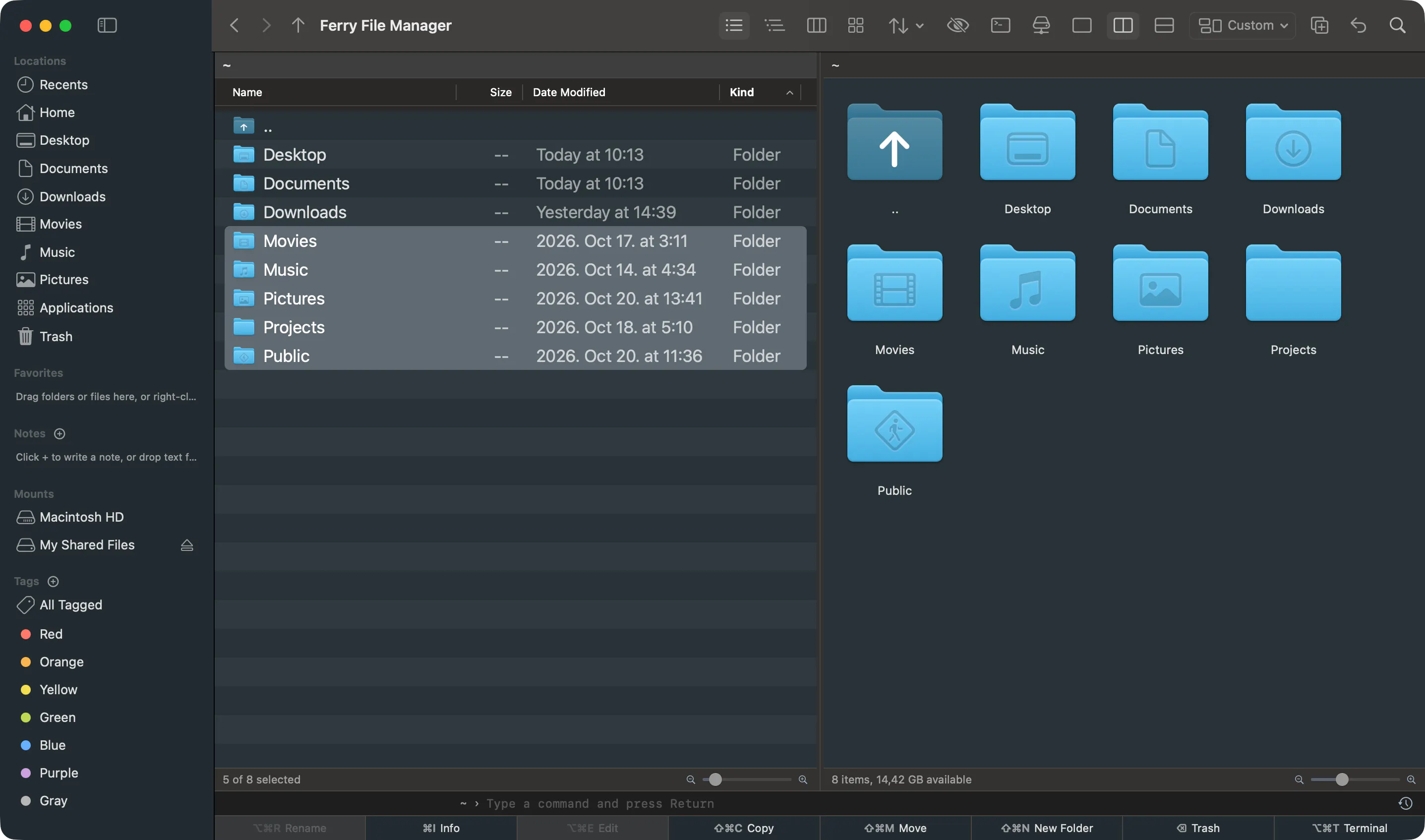This screenshot has height=840, width=1425.
Task: Sort by Date Modified column
Action: click(621, 92)
